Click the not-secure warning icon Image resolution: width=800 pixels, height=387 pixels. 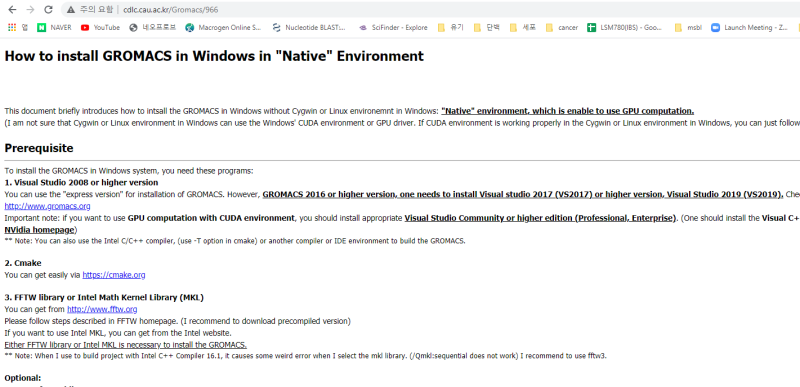click(x=71, y=10)
